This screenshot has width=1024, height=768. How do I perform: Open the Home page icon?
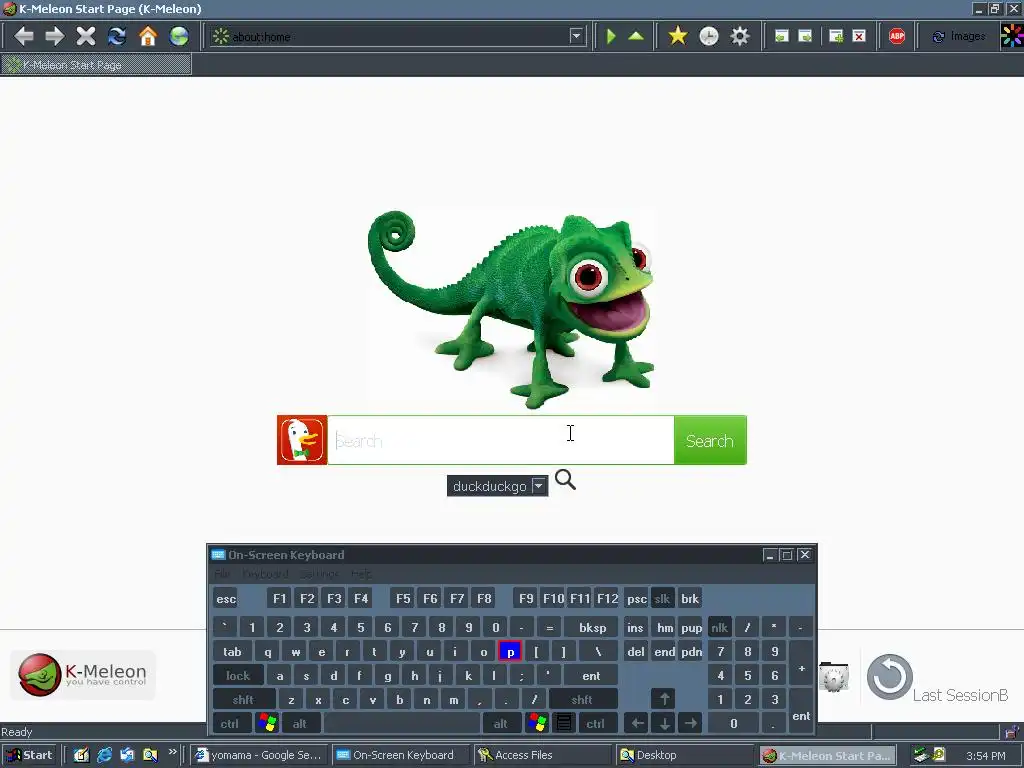[148, 36]
